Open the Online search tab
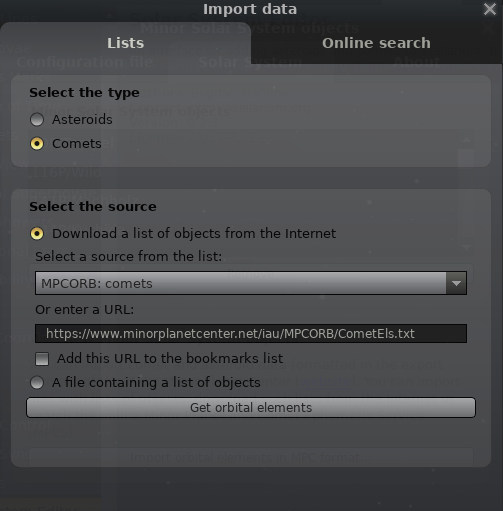 click(377, 43)
